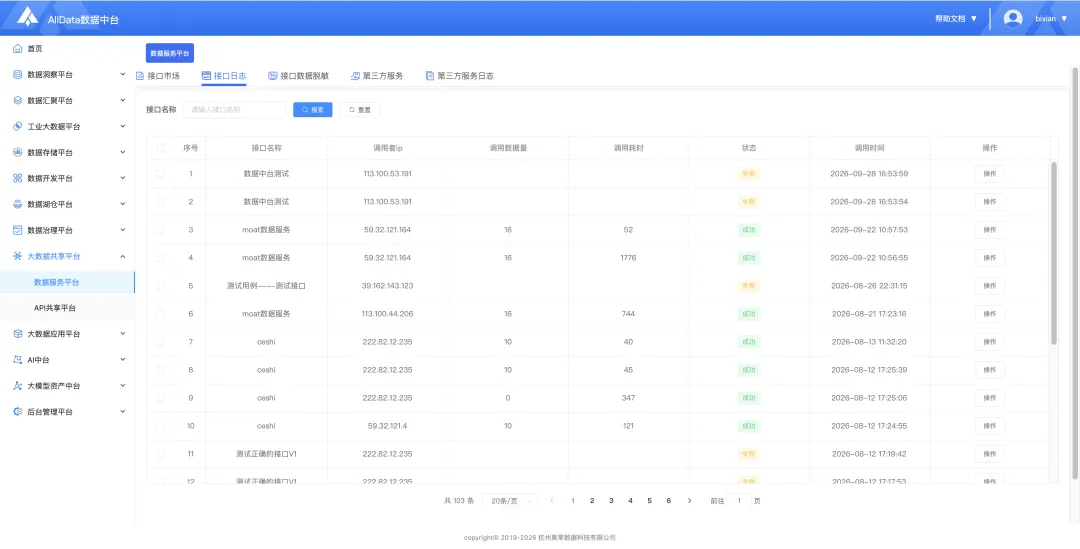Click the 接口数据脱敏 tab icon

[273, 76]
